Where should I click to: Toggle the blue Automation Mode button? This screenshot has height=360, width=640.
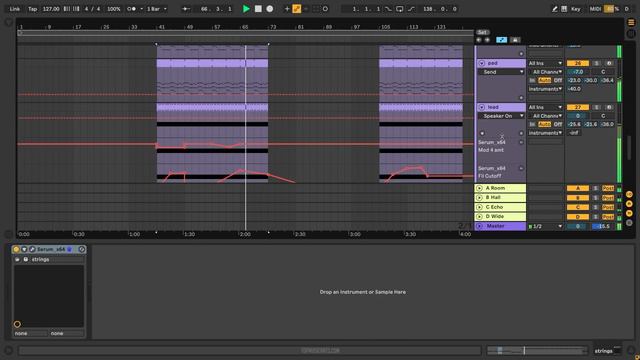point(501,40)
